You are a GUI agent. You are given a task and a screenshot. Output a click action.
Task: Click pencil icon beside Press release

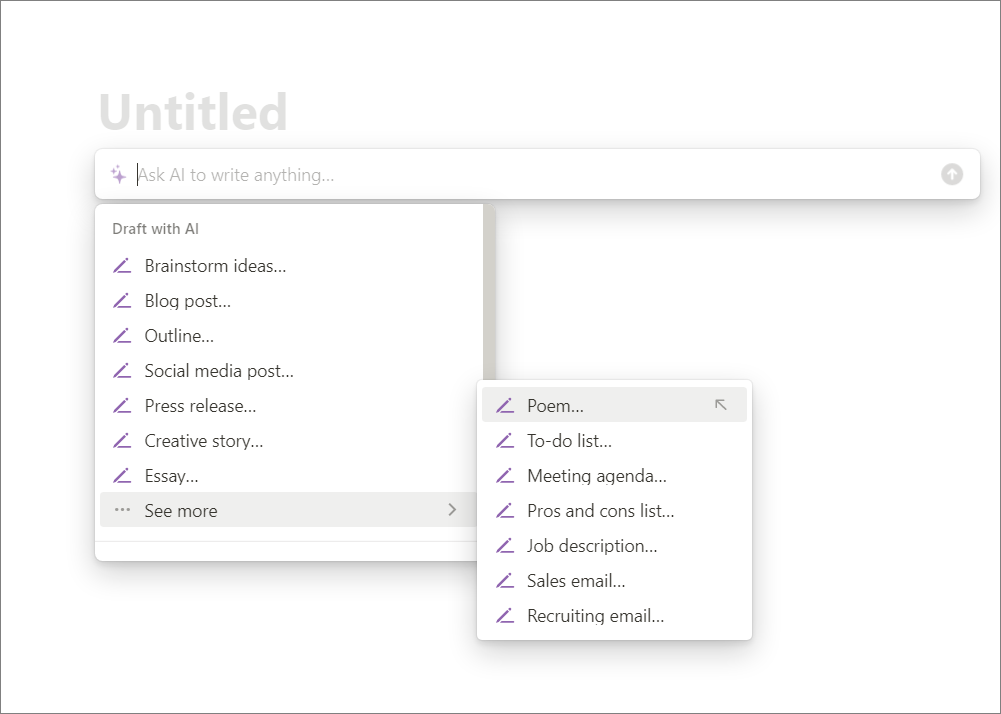pos(122,406)
